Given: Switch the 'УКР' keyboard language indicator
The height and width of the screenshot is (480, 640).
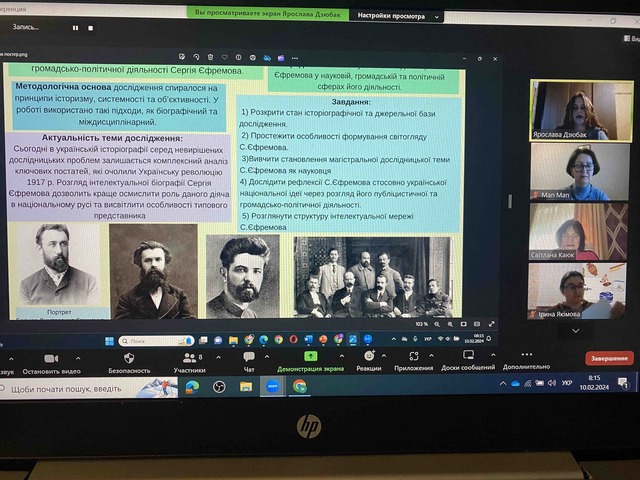Looking at the screenshot, I should 567,383.
